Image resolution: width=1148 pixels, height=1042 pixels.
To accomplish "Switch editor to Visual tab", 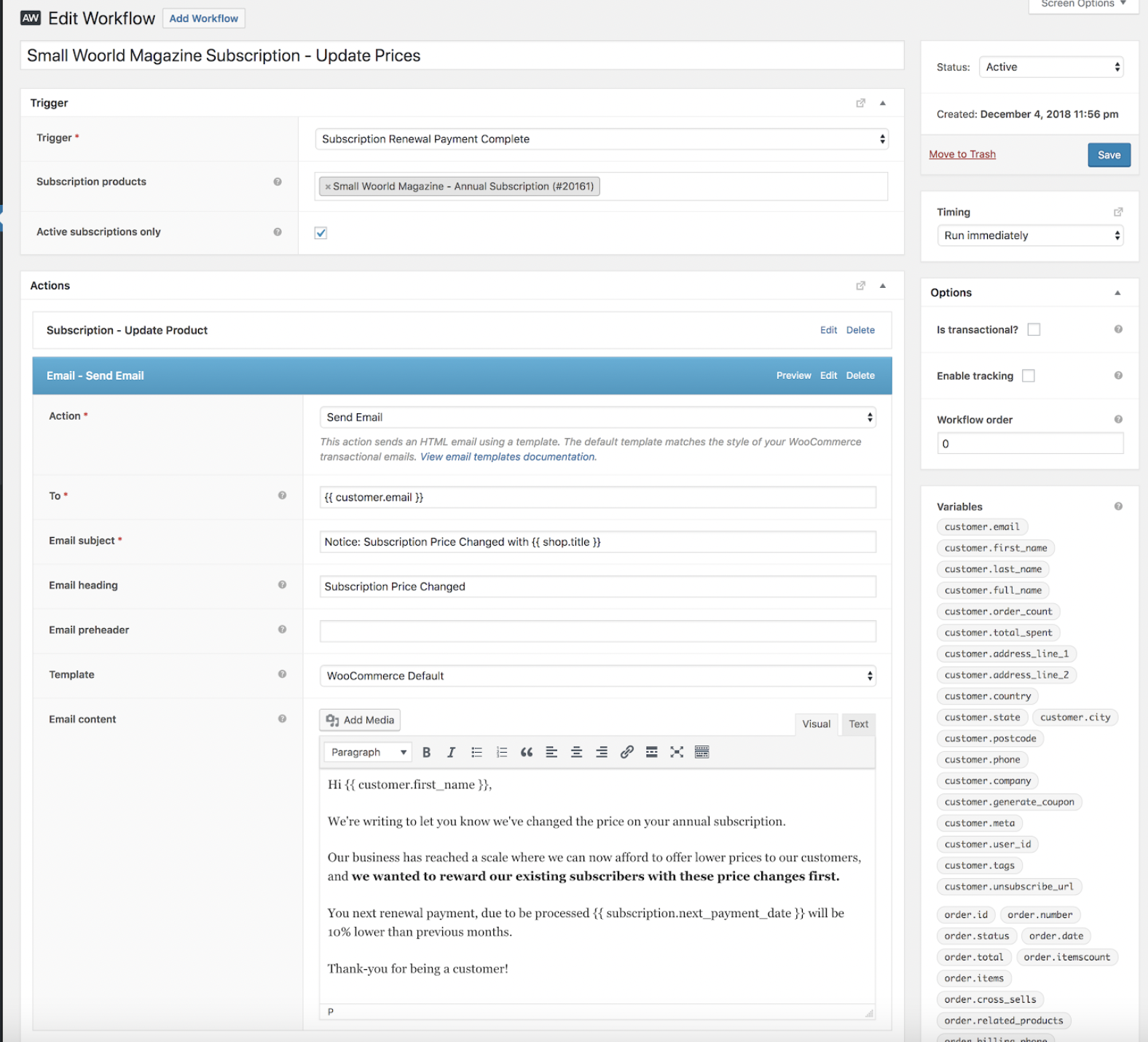I will (816, 724).
